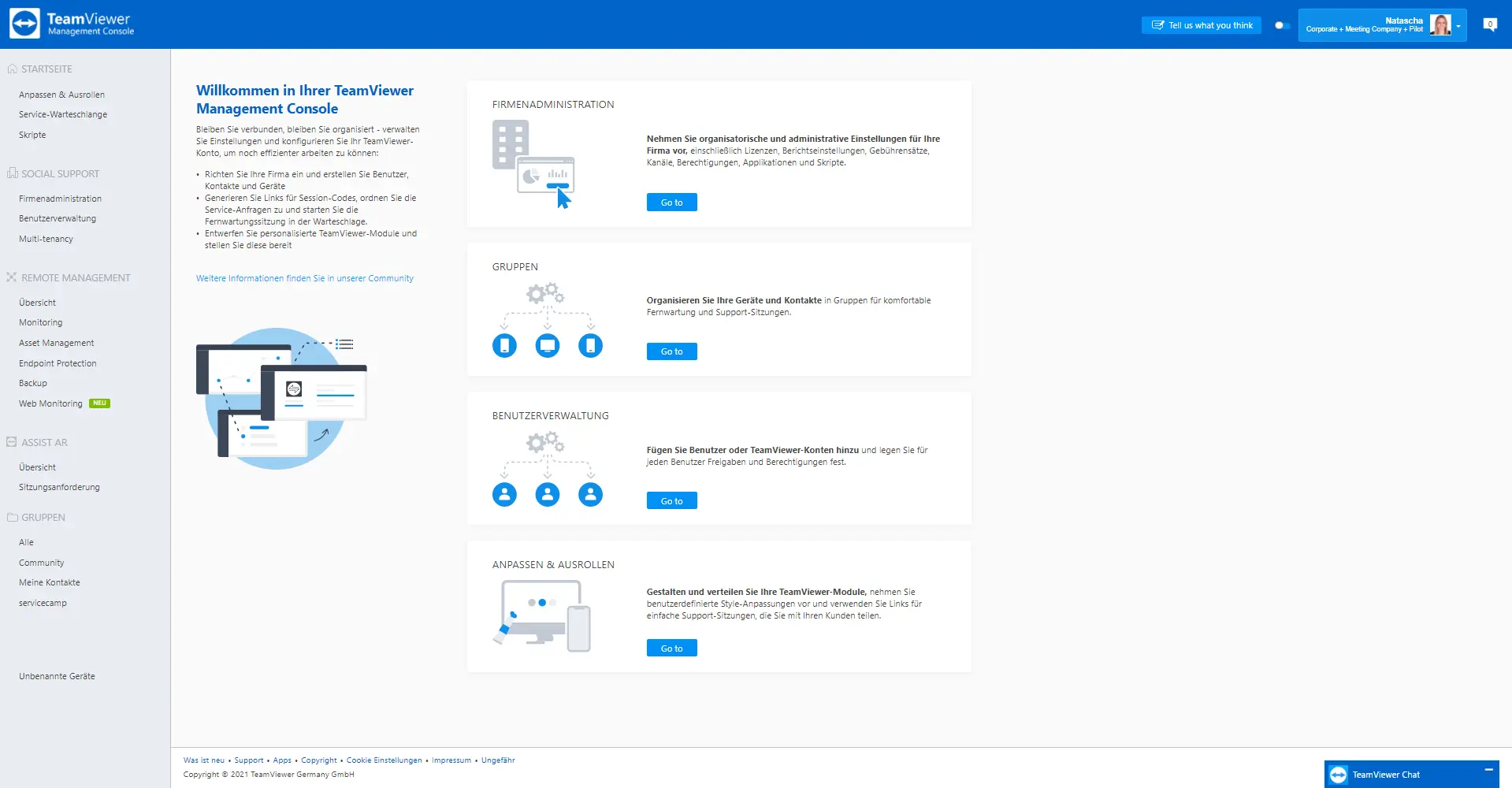Minimize the TeamViewer Chat bar
1512x788 pixels.
[x=1488, y=770]
